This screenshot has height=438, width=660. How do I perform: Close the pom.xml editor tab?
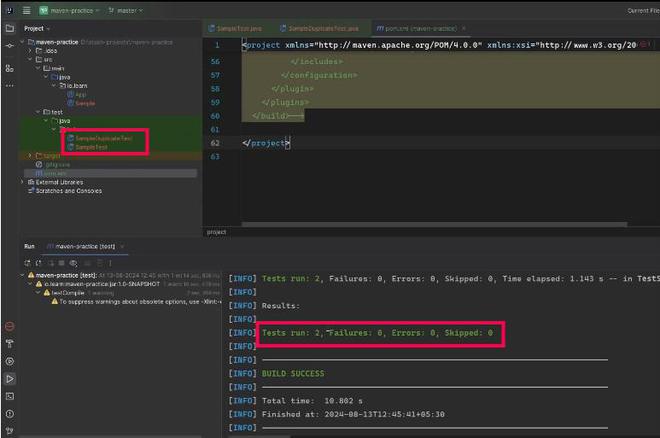(x=464, y=29)
